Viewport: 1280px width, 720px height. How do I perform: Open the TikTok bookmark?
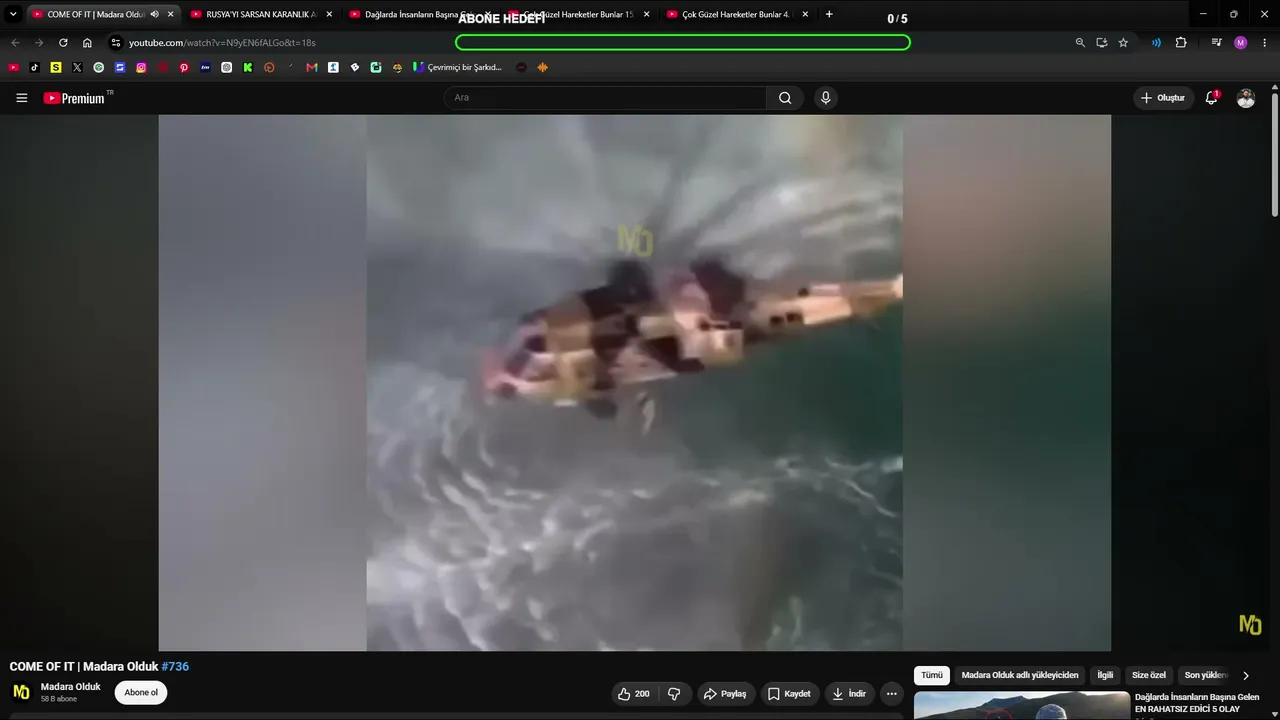pos(35,68)
